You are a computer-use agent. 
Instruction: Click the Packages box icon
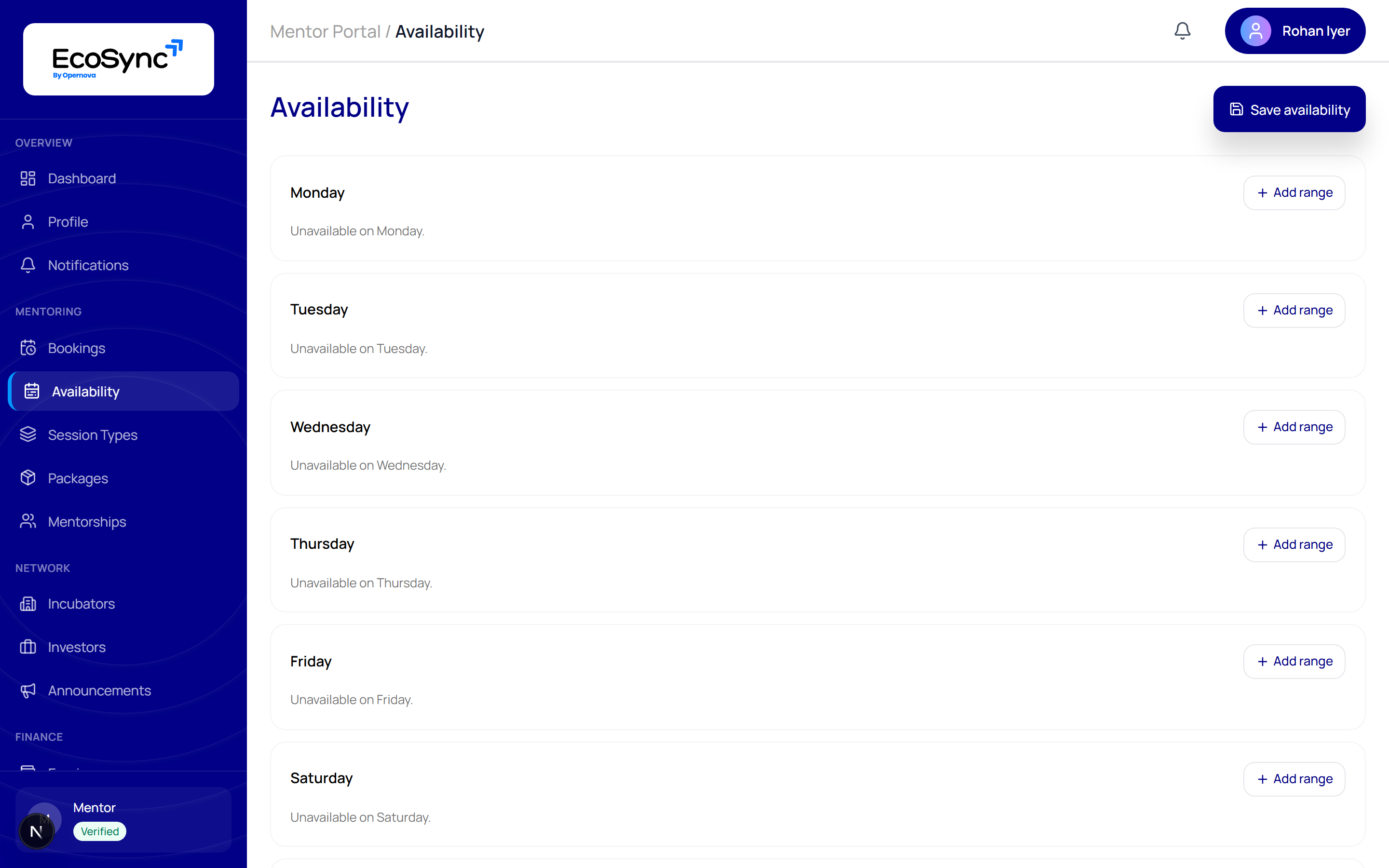(27, 478)
